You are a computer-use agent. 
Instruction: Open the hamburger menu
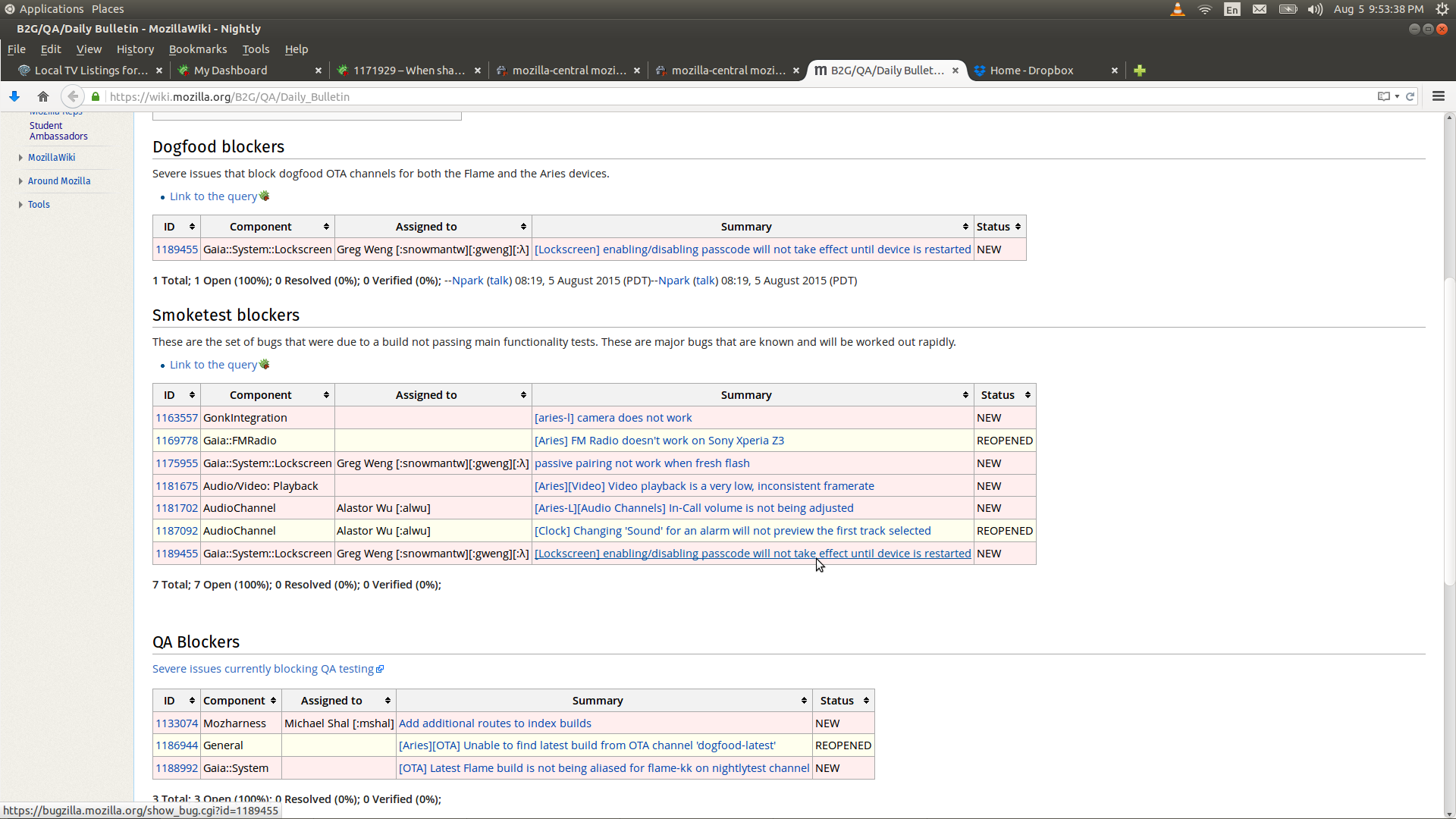click(x=1439, y=96)
